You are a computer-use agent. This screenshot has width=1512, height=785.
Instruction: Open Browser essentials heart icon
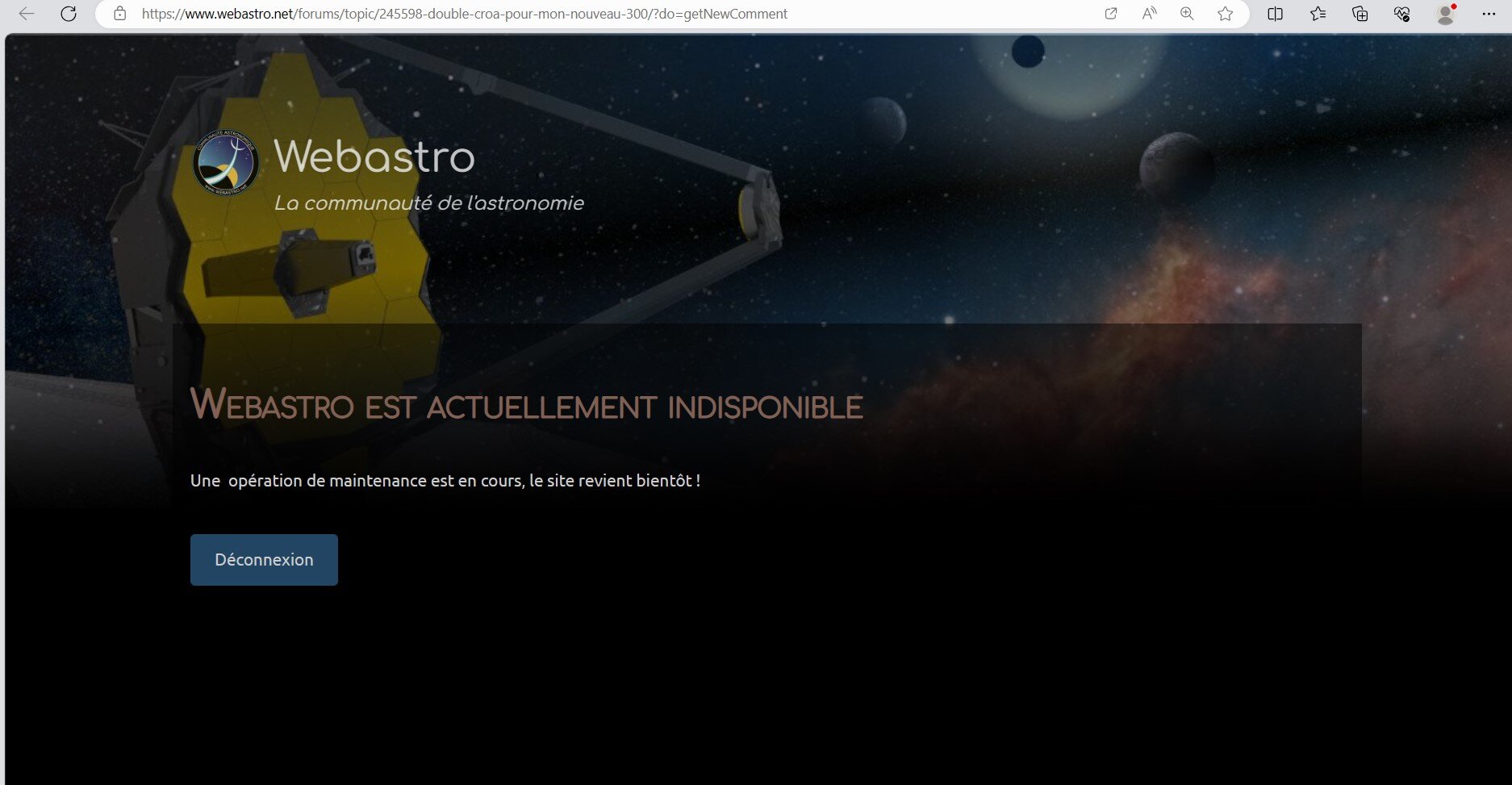coord(1401,14)
